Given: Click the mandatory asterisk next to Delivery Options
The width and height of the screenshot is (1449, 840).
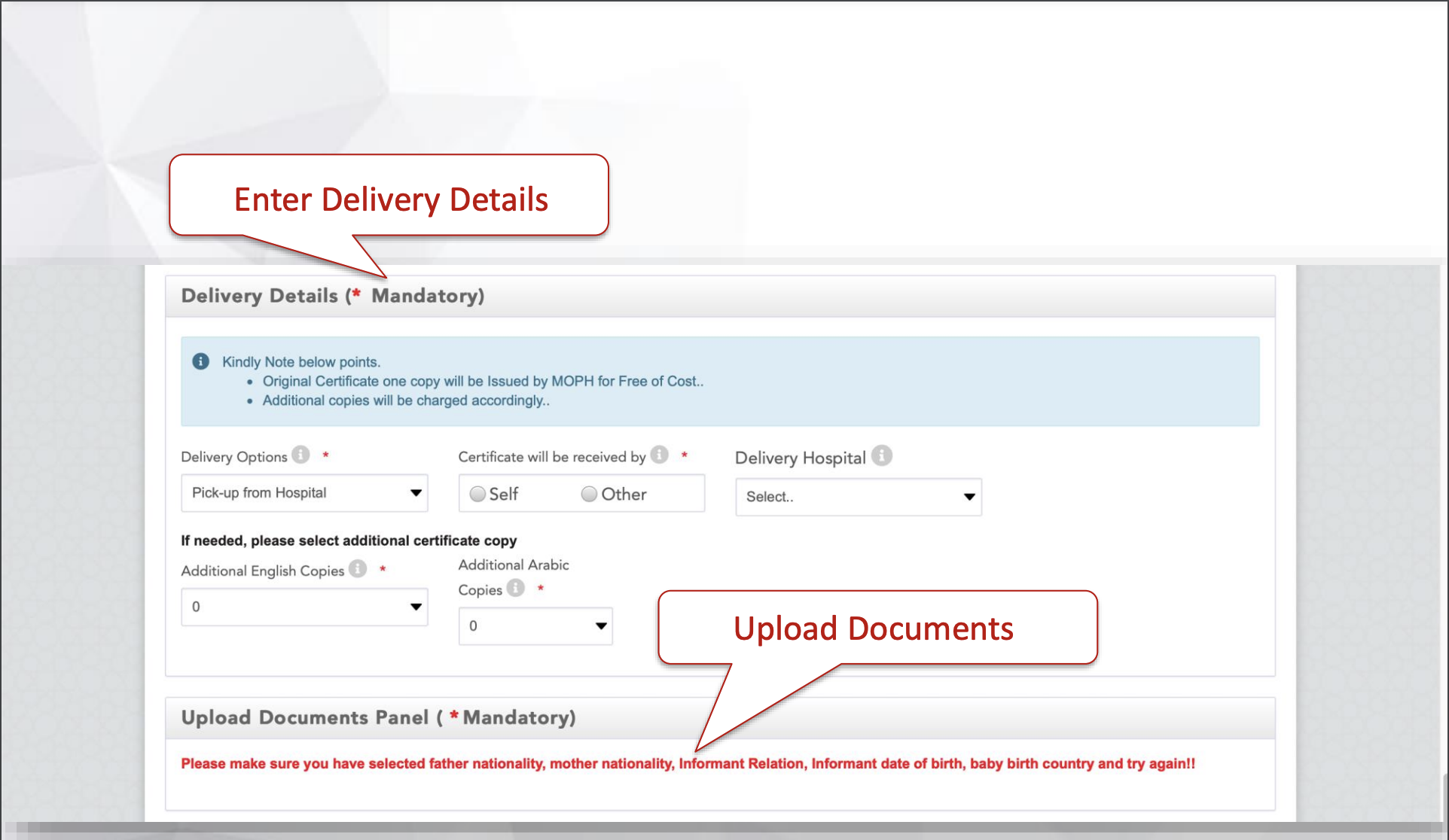Looking at the screenshot, I should (x=325, y=455).
